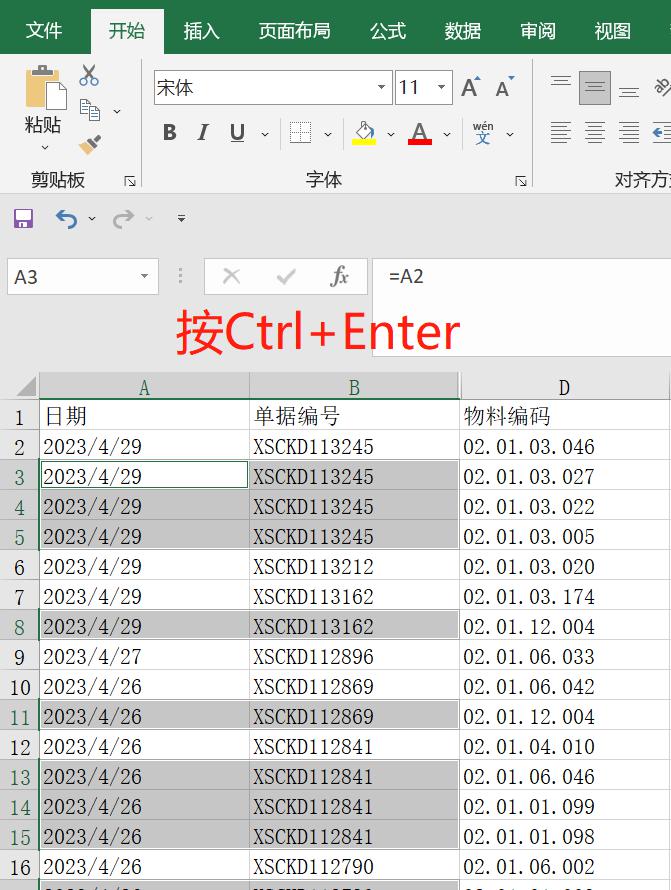Image resolution: width=671 pixels, height=890 pixels.
Task: Switch to 页面布局 tab
Action: pyautogui.click(x=295, y=31)
